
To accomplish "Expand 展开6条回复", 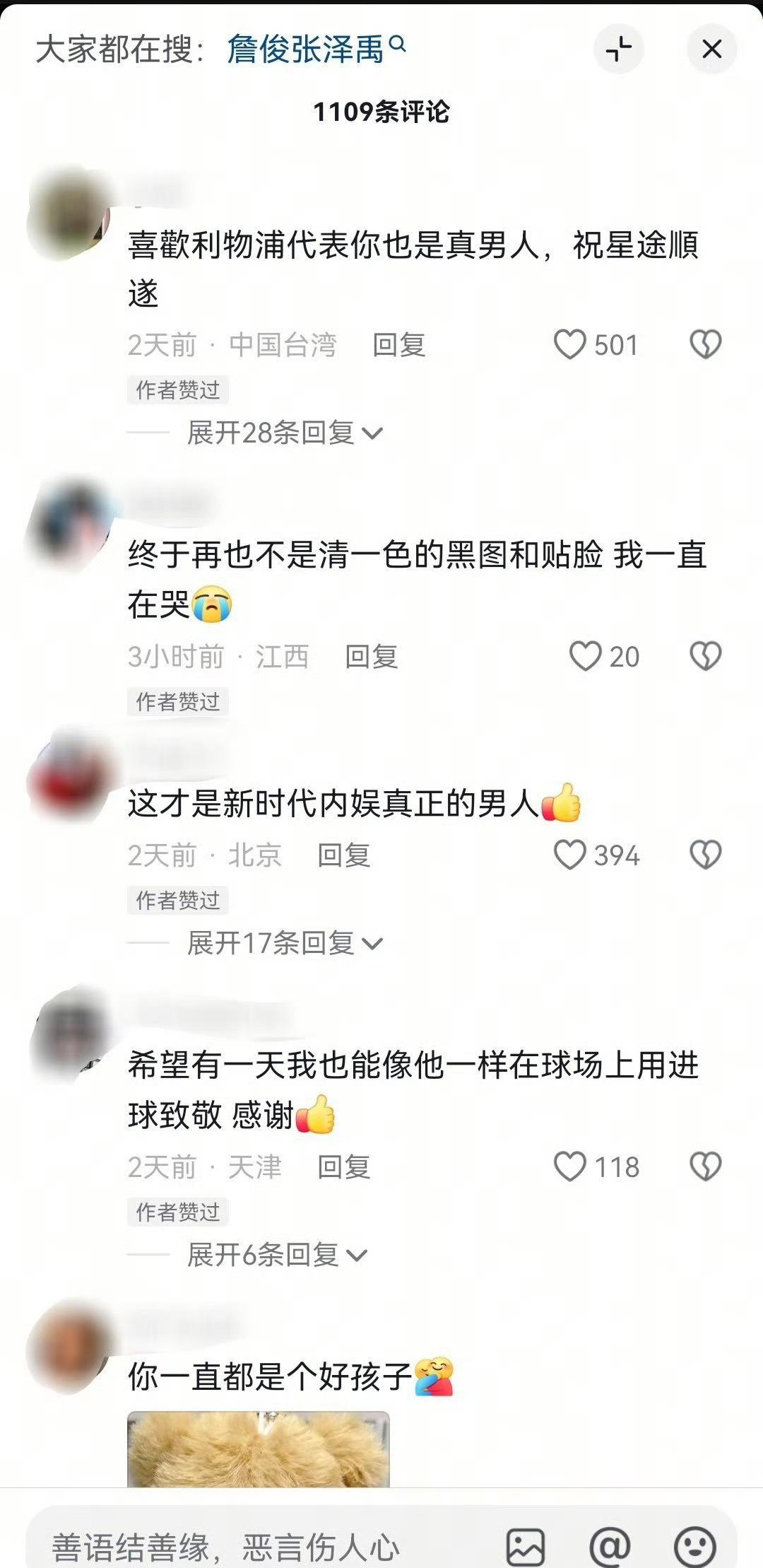I will click(277, 1254).
